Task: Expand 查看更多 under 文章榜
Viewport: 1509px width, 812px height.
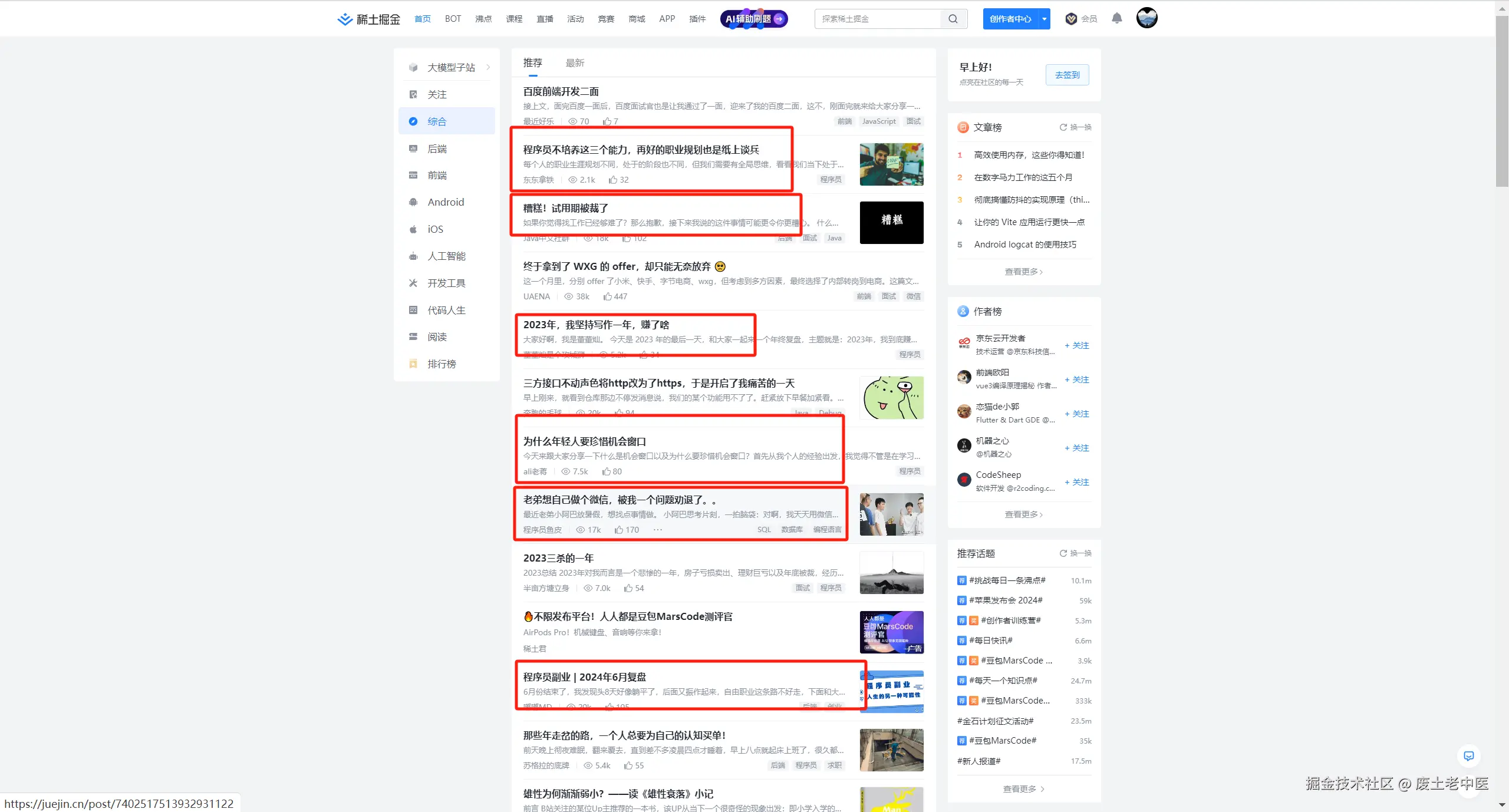Action: click(1023, 272)
